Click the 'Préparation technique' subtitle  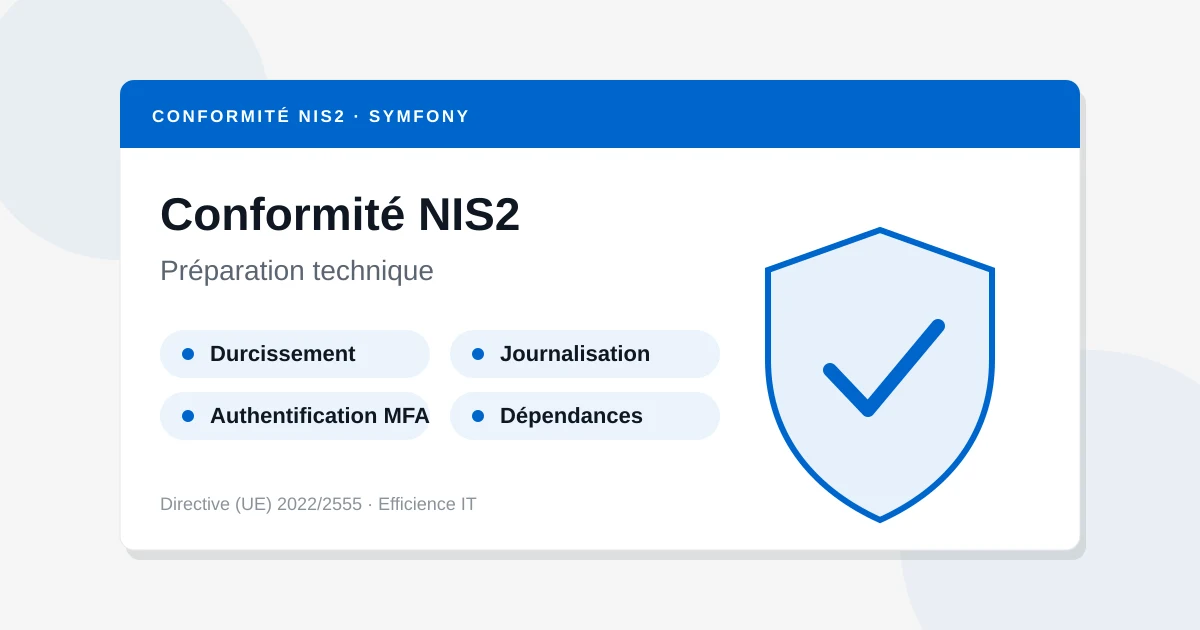point(297,271)
